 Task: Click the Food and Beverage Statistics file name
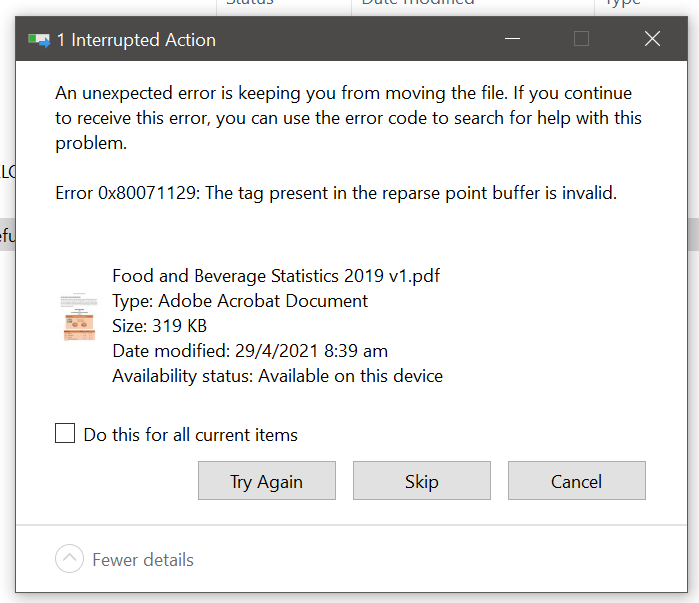[276, 276]
